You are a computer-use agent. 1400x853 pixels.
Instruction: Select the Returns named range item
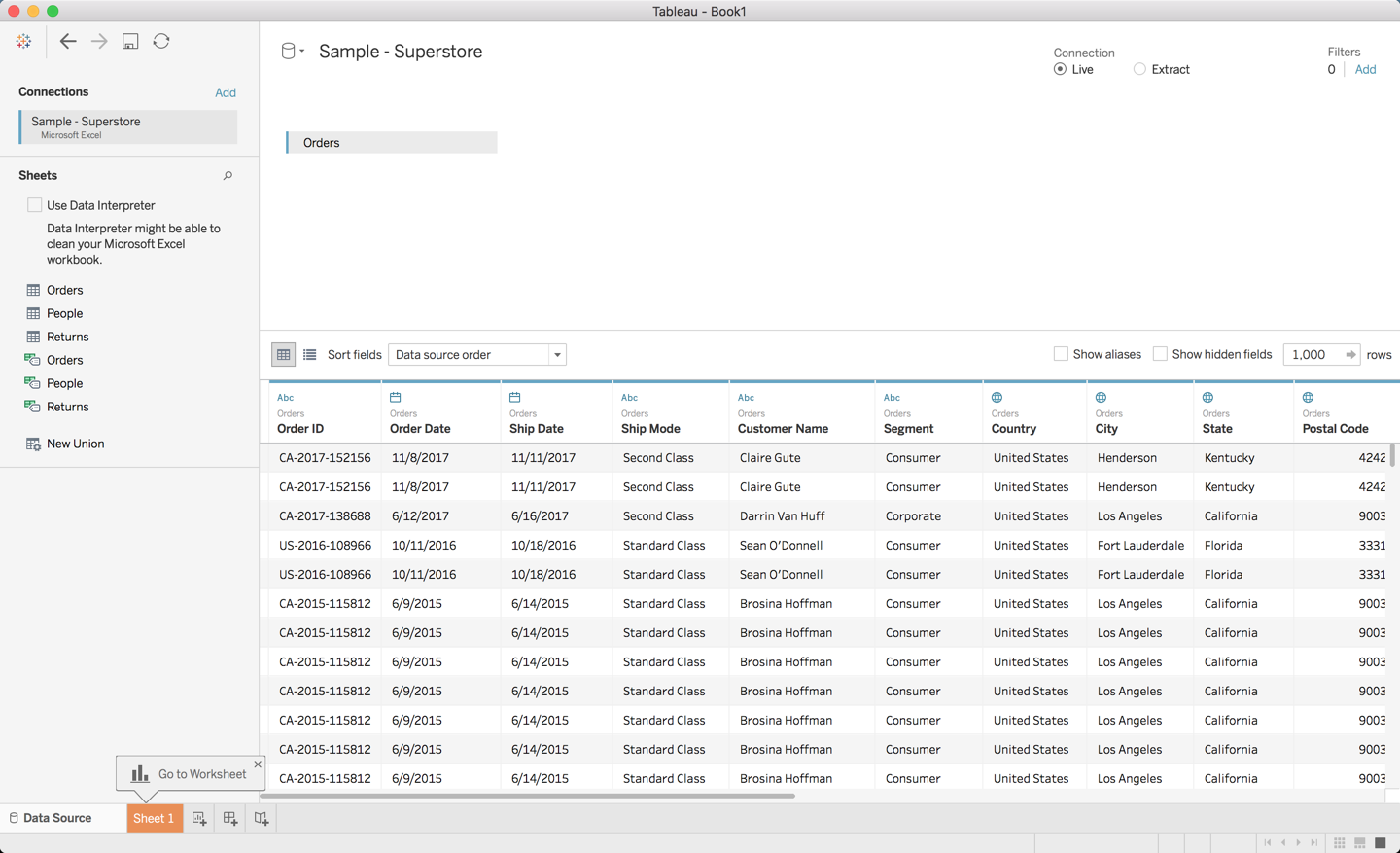point(58,407)
